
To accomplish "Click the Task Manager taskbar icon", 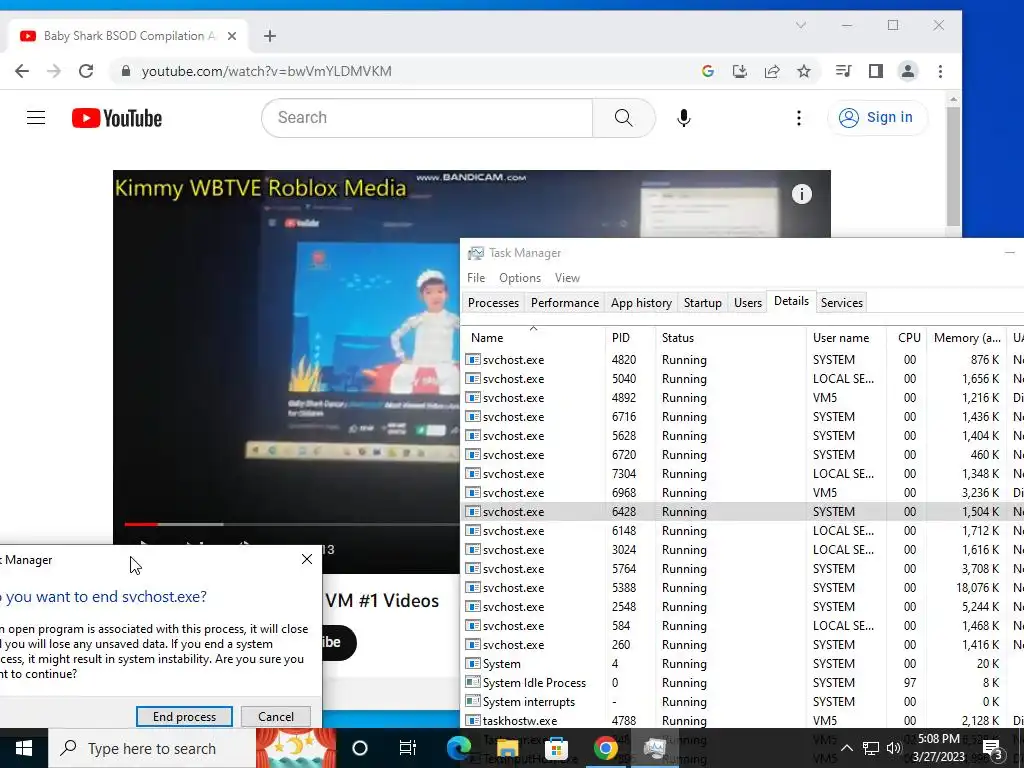I will pyautogui.click(x=654, y=748).
